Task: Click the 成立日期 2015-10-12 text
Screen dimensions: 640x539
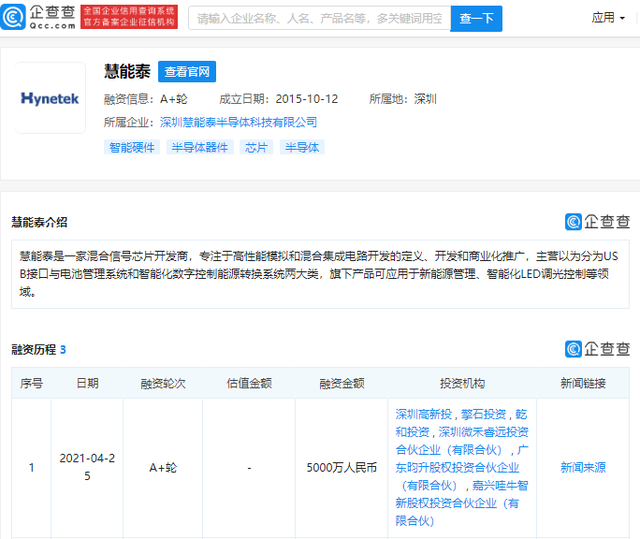Action: 279,99
